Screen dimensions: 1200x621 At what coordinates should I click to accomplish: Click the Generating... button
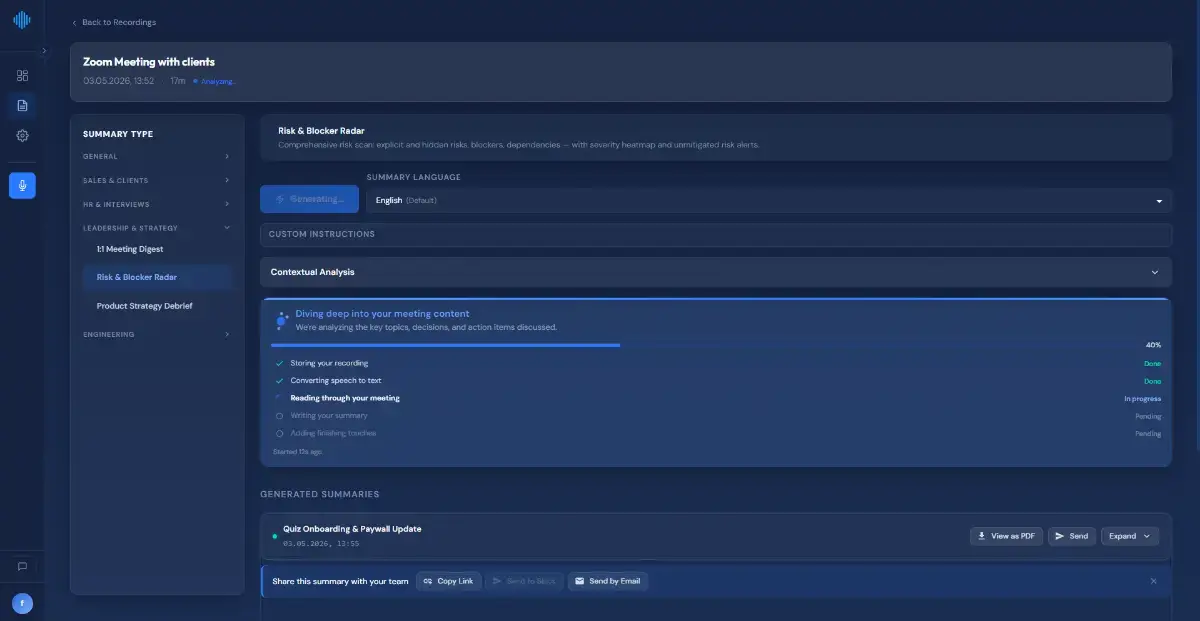click(x=310, y=199)
